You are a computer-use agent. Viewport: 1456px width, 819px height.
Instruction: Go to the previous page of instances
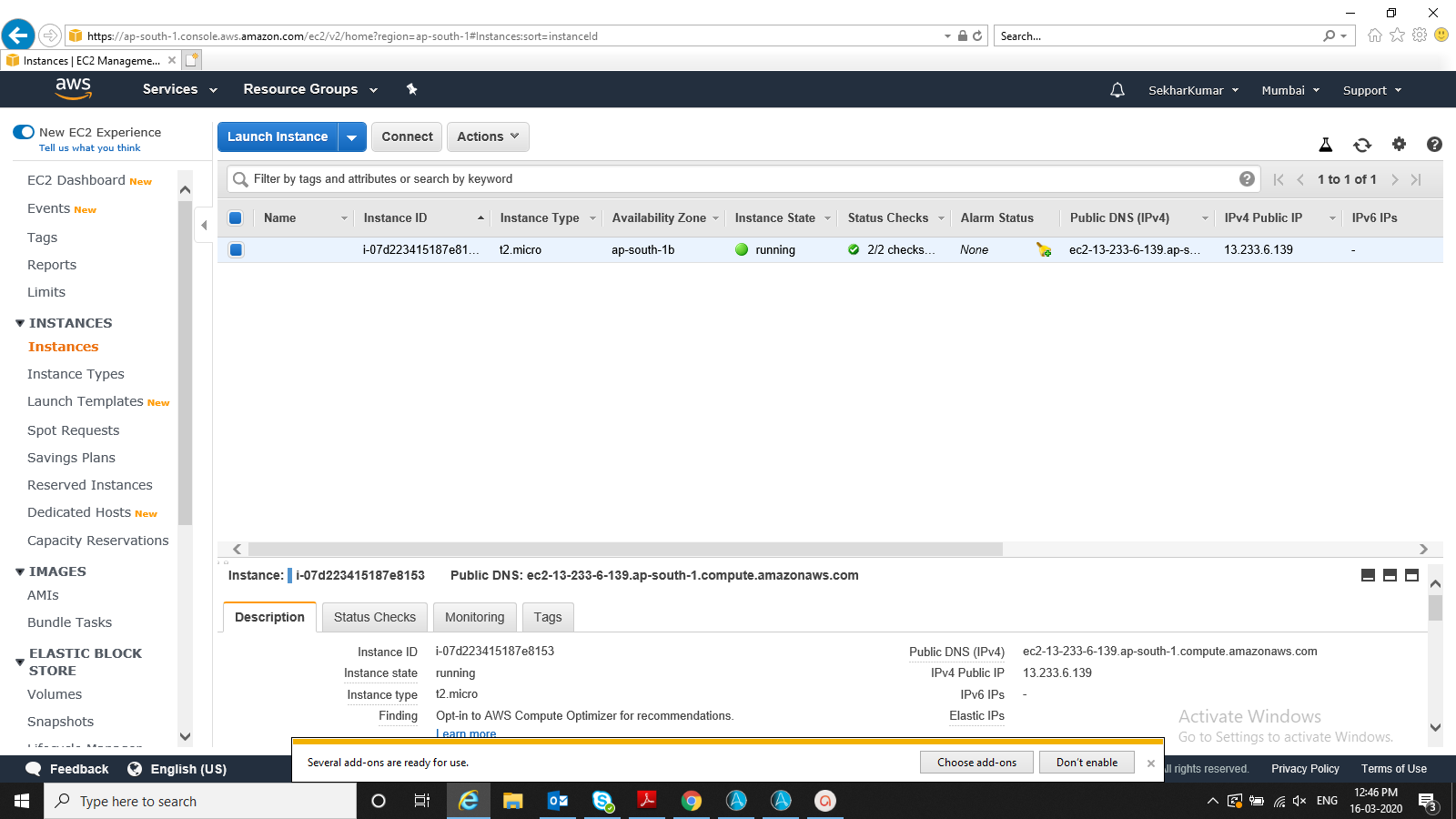[x=1300, y=179]
